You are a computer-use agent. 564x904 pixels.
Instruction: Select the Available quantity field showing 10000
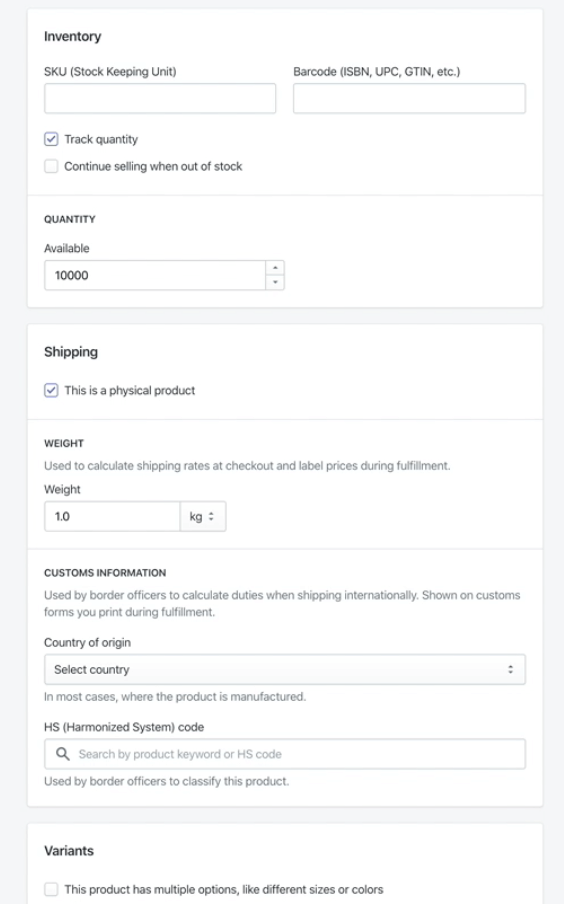(x=155, y=275)
